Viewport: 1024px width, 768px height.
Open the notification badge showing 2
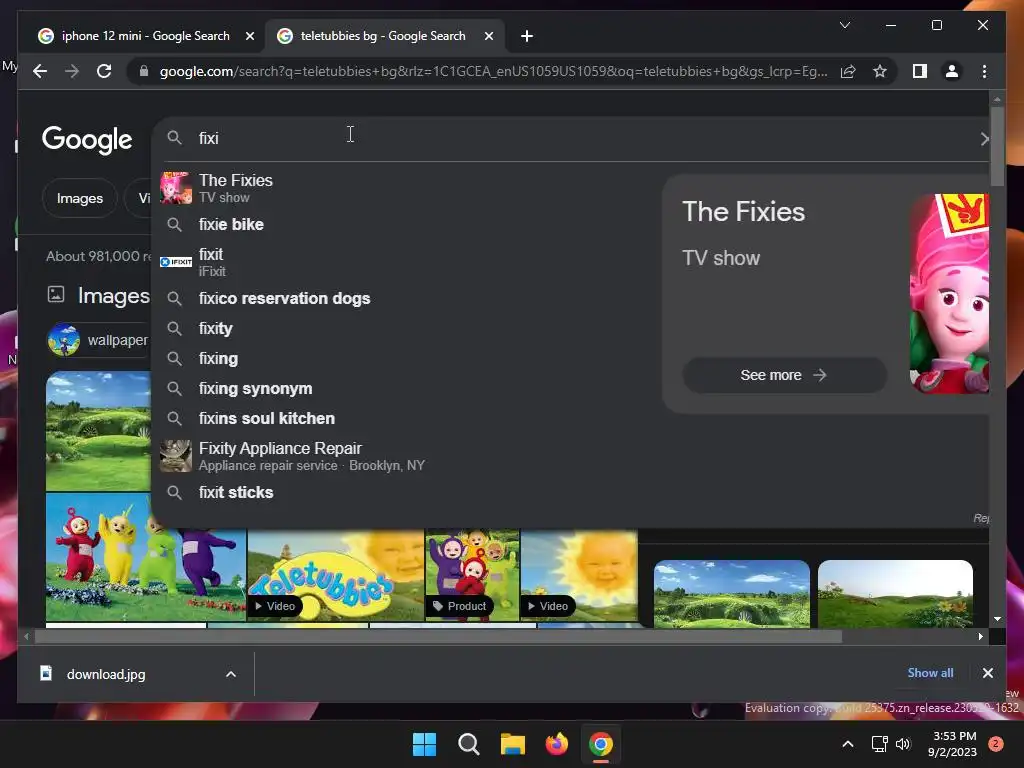click(996, 744)
